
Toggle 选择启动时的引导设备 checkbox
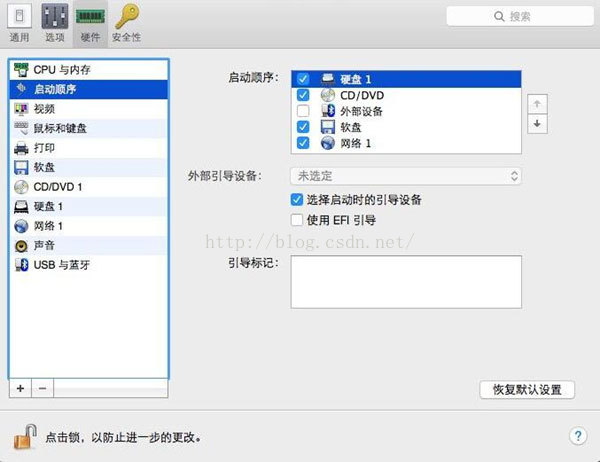(x=297, y=199)
